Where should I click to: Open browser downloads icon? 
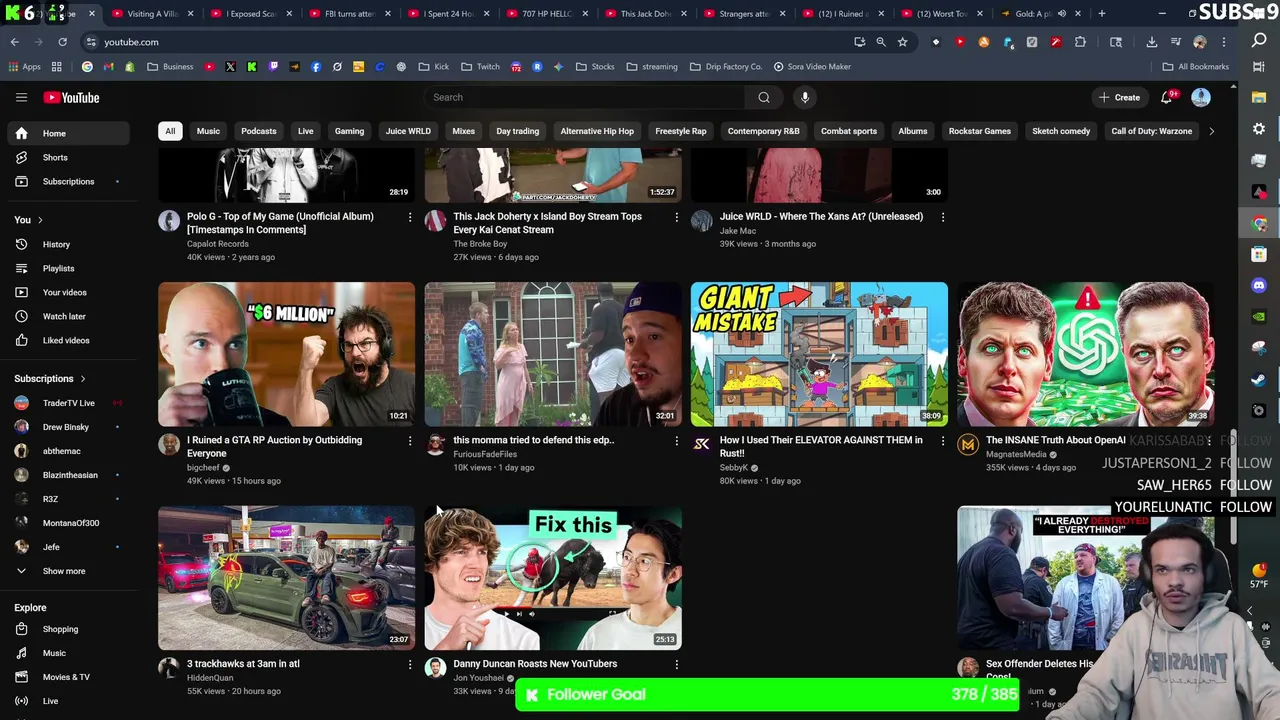(x=1151, y=42)
